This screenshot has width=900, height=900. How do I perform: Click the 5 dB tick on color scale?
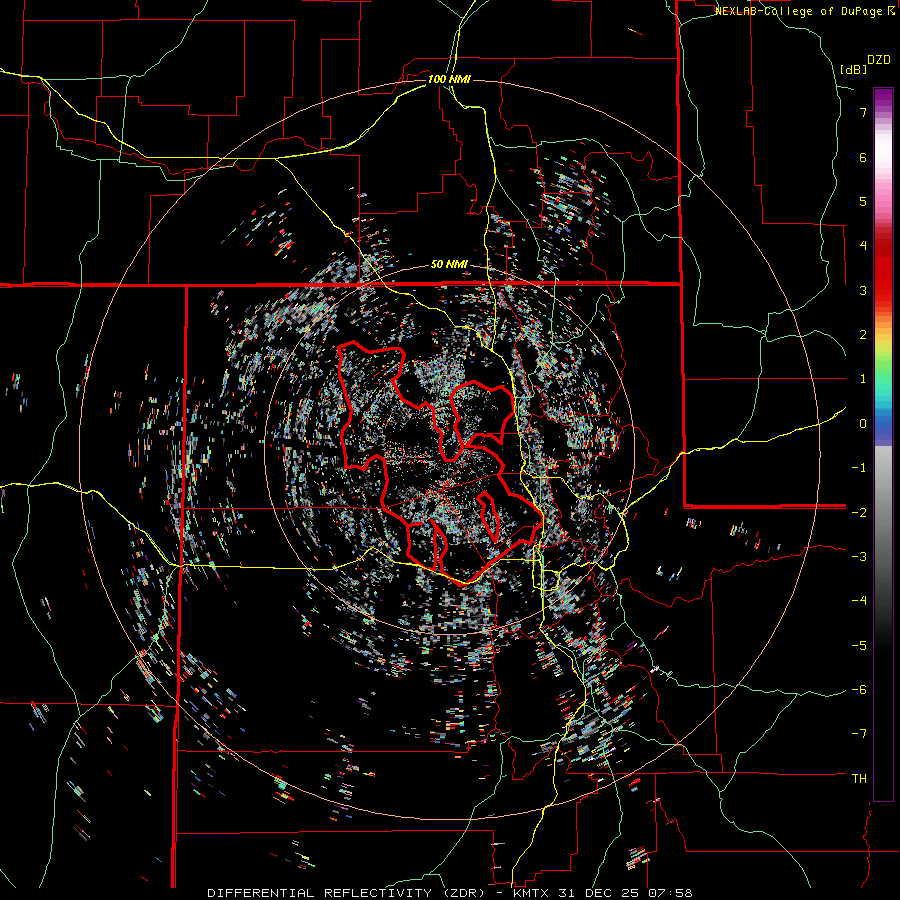tap(863, 201)
